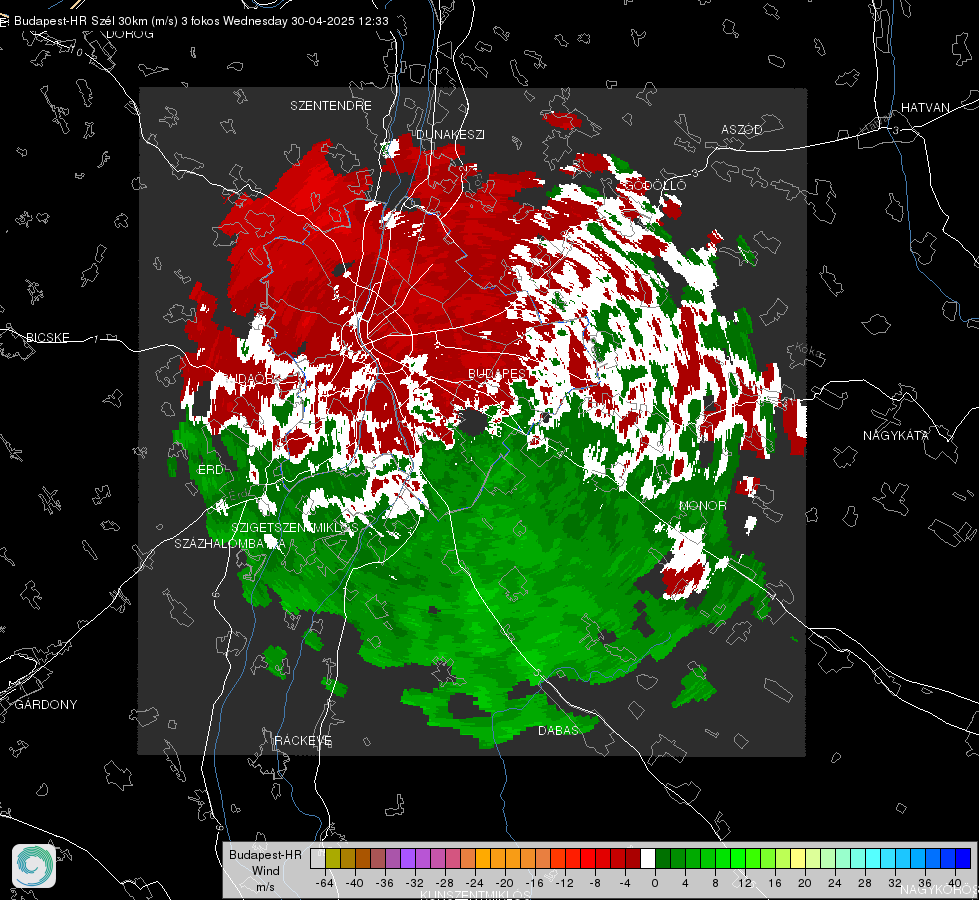Click the DOROG city label
Viewport: 979px width, 900px height.
pyautogui.click(x=130, y=34)
